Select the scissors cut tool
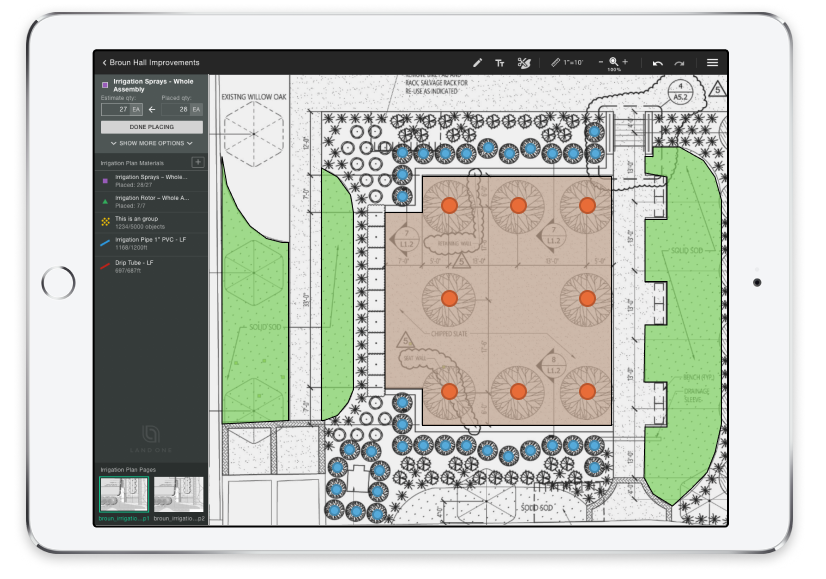Viewport: 826px width, 579px height. 524,63
